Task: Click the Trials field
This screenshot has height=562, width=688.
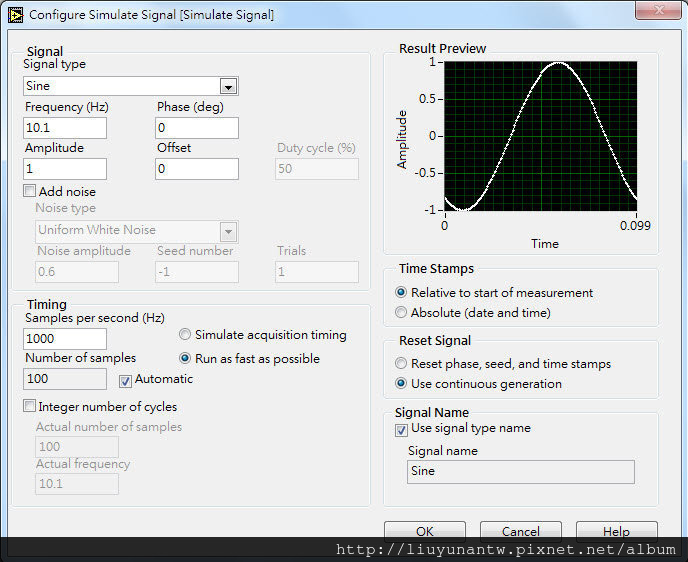Action: [x=317, y=272]
